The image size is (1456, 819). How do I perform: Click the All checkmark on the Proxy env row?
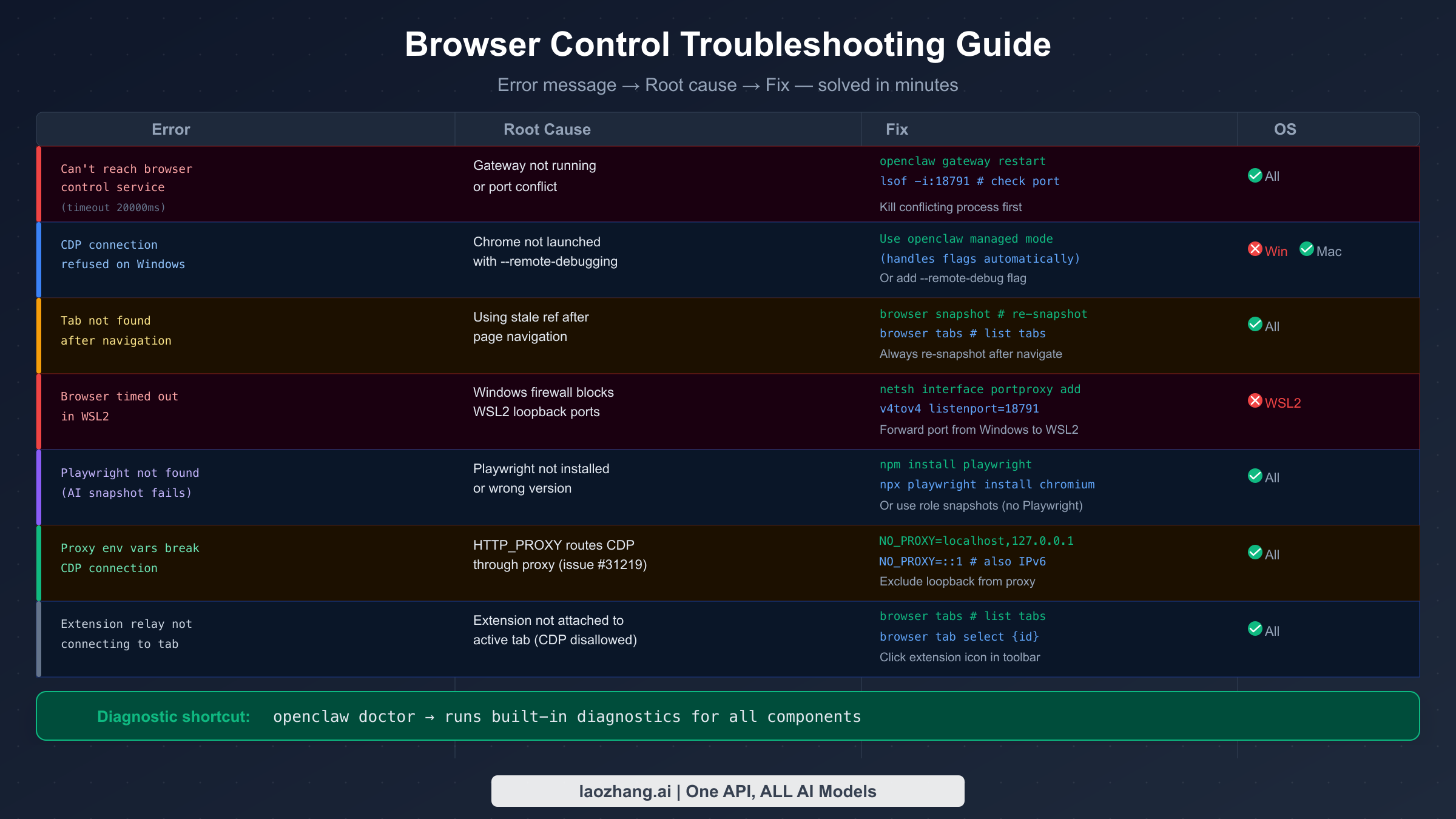click(1255, 553)
